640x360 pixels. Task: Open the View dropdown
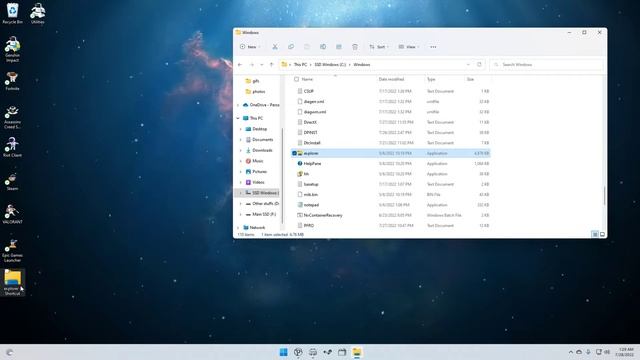pos(409,47)
